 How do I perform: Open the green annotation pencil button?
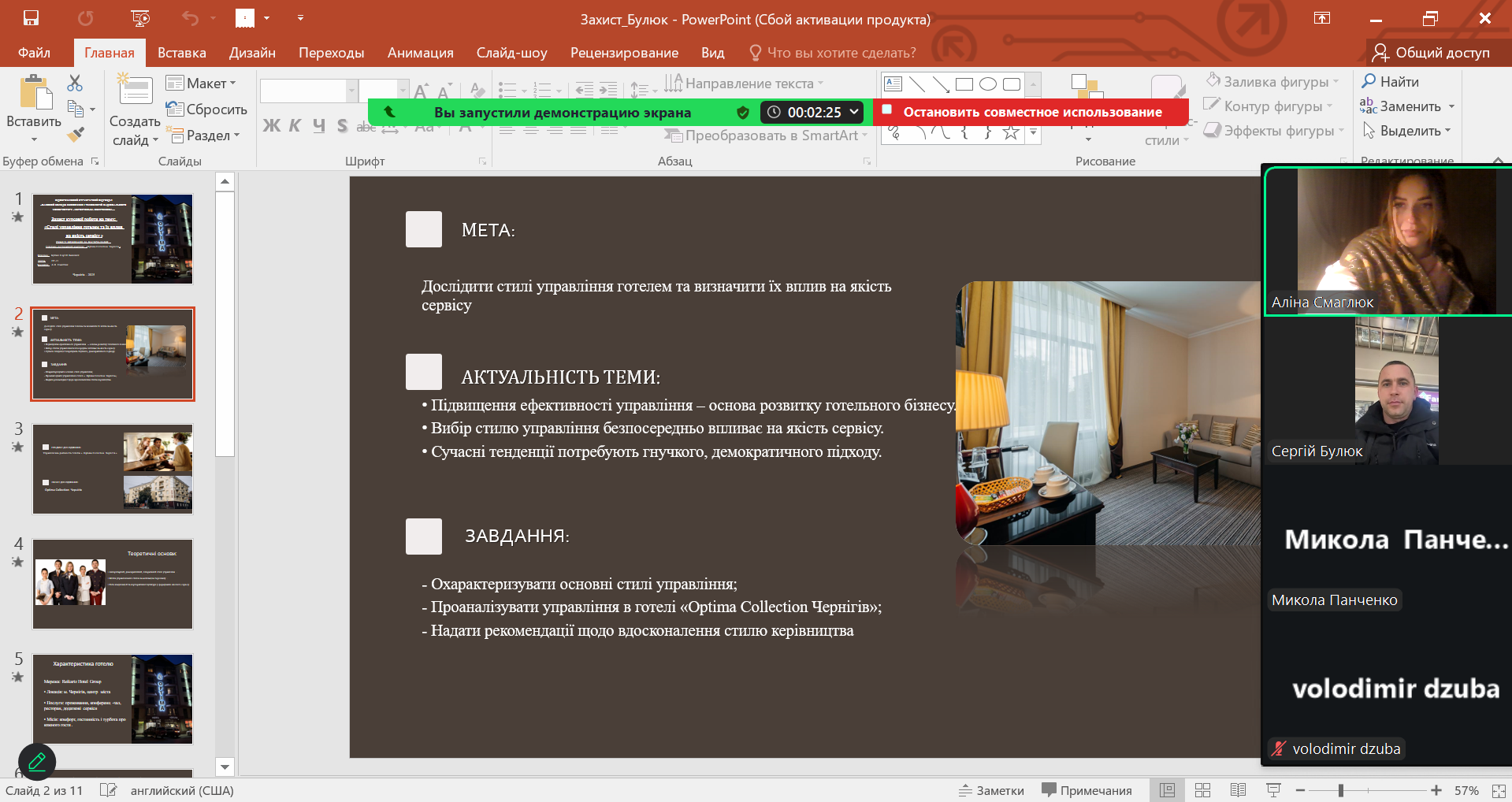(x=36, y=762)
